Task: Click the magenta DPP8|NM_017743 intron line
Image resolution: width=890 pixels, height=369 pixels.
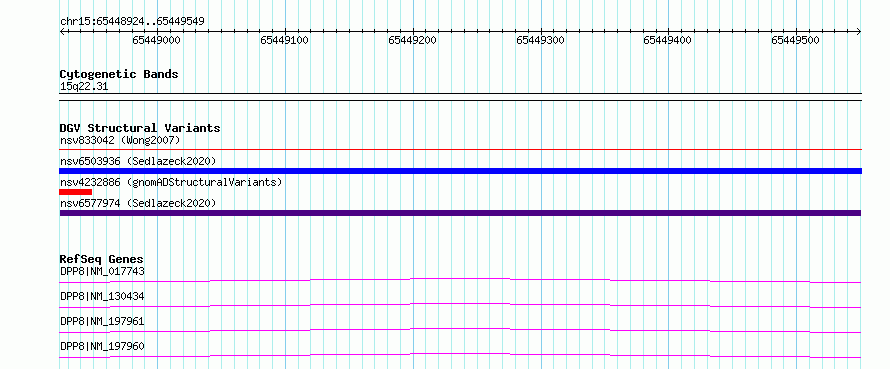Action: pos(460,280)
